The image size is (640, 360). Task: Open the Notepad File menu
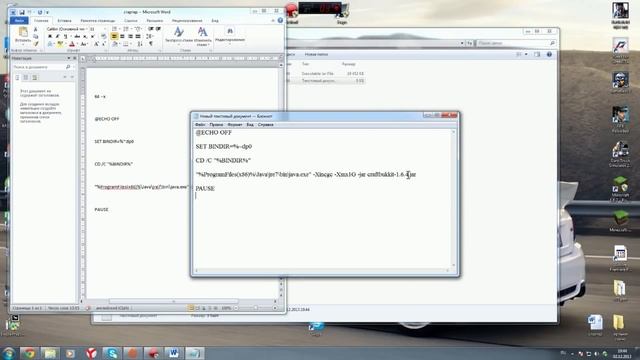[200, 124]
